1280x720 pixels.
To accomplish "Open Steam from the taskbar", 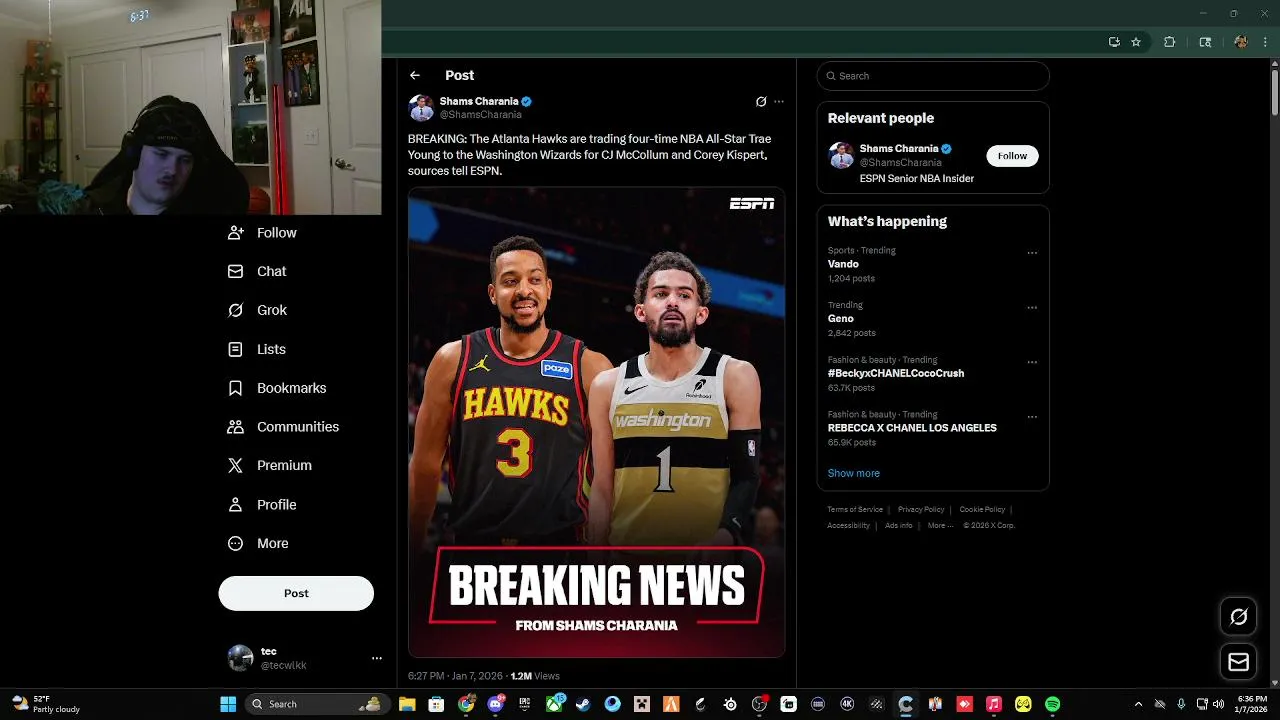I will [583, 704].
